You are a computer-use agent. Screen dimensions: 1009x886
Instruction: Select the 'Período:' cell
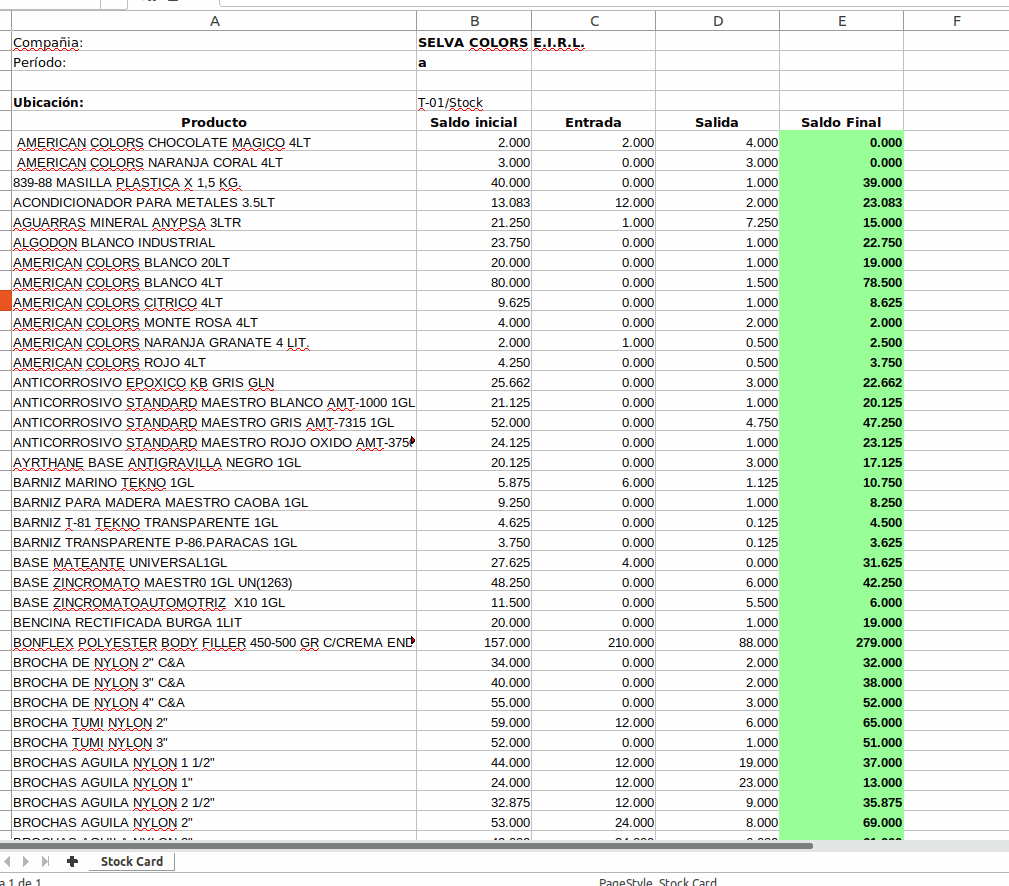tap(214, 62)
